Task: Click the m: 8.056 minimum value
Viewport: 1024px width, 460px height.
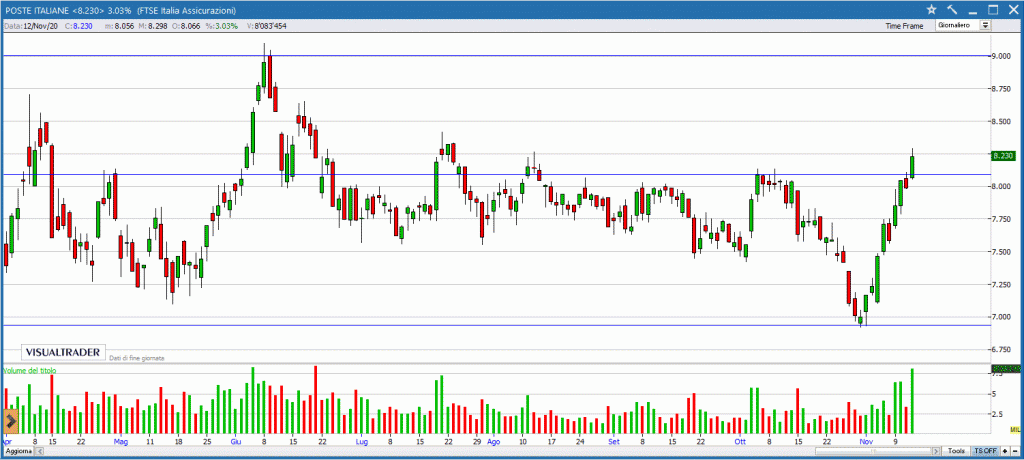Action: click(x=119, y=25)
